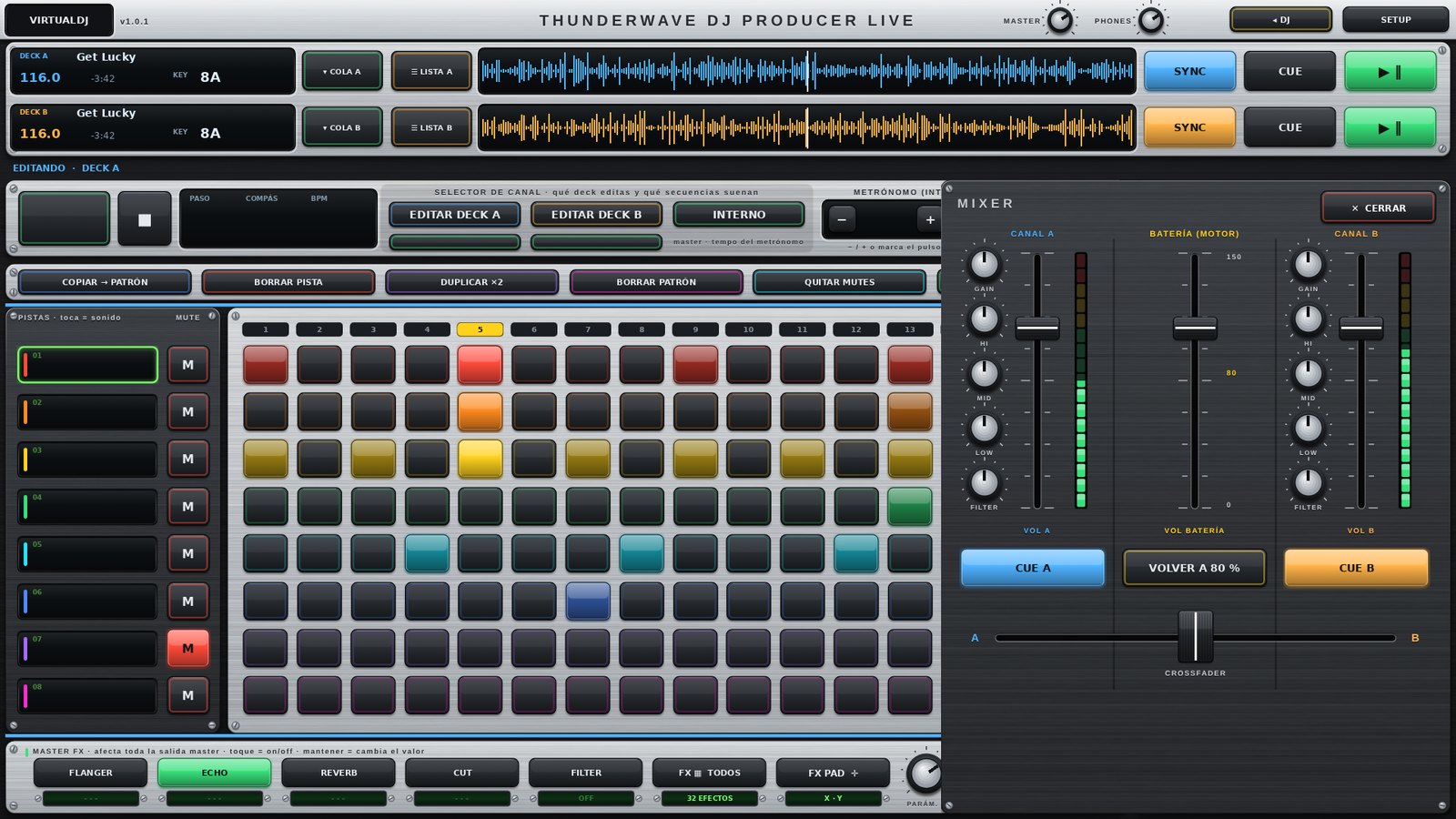Turn the MASTER volume knob
The width and height of the screenshot is (1456, 819).
[1060, 20]
